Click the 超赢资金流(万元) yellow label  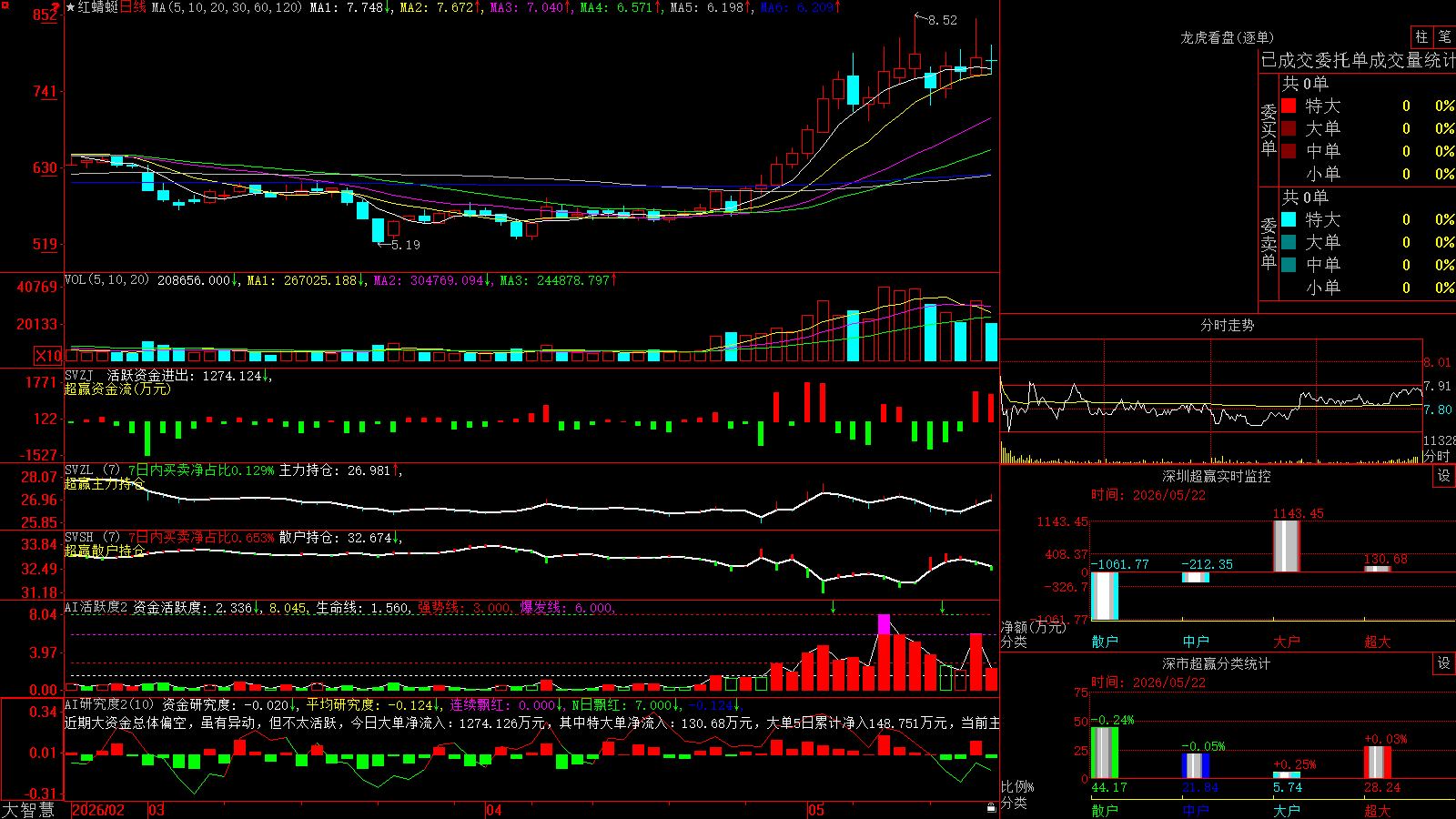117,389
